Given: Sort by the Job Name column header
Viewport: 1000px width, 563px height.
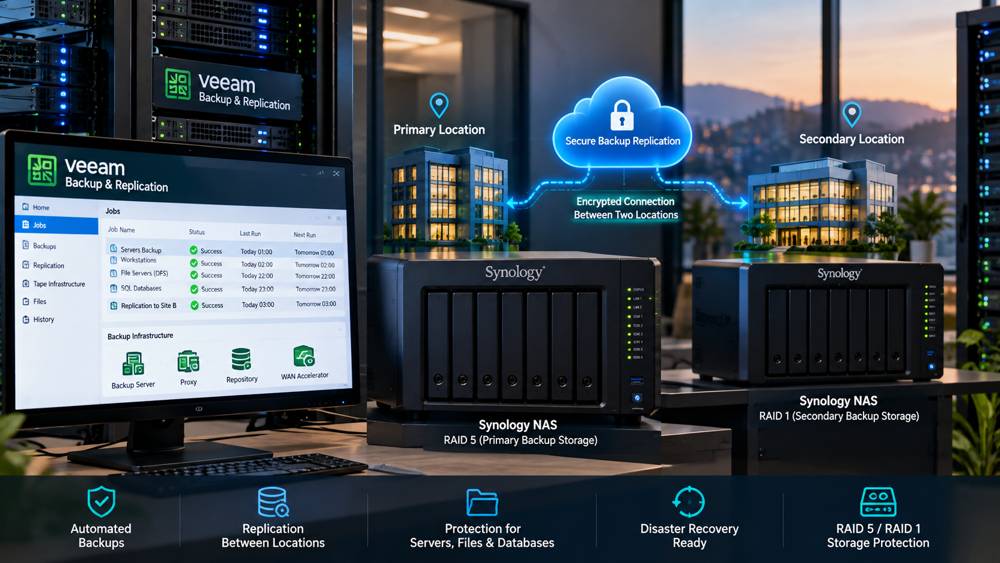Looking at the screenshot, I should click(121, 230).
